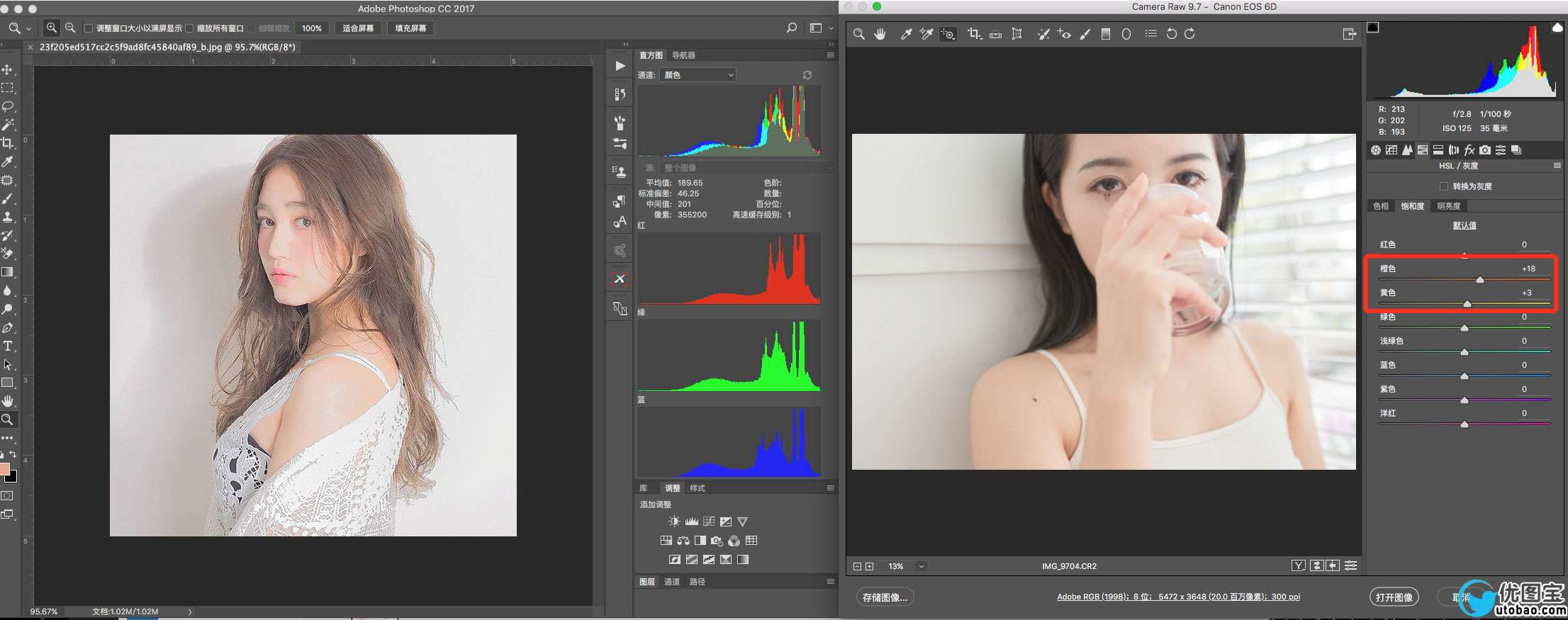The height and width of the screenshot is (620, 1568).
Task: Select the Move tool in Photoshop toolbox
Action: coord(8,69)
